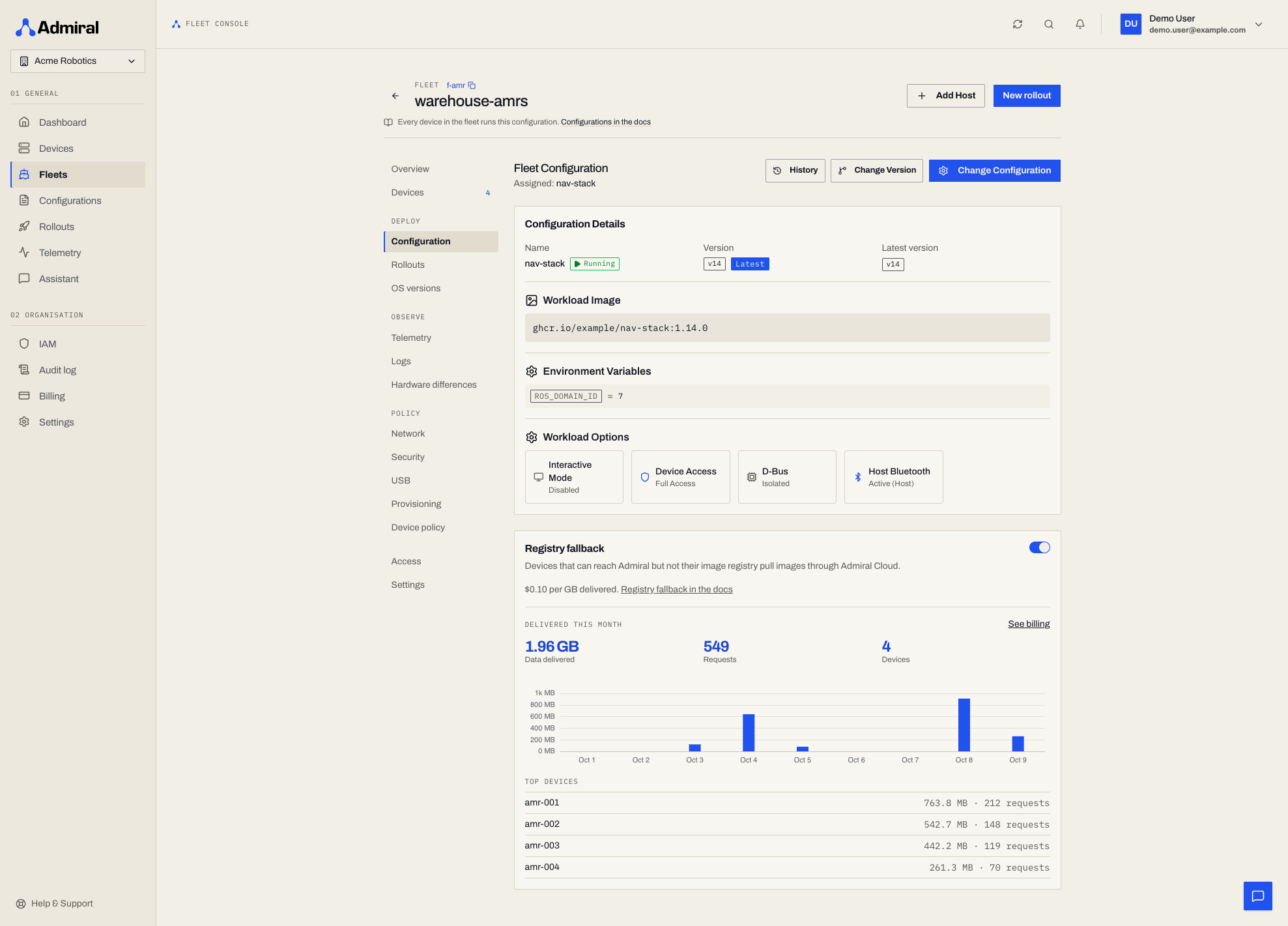Click the DU user avatar
Screen dimensions: 1288x926
coord(1131,24)
